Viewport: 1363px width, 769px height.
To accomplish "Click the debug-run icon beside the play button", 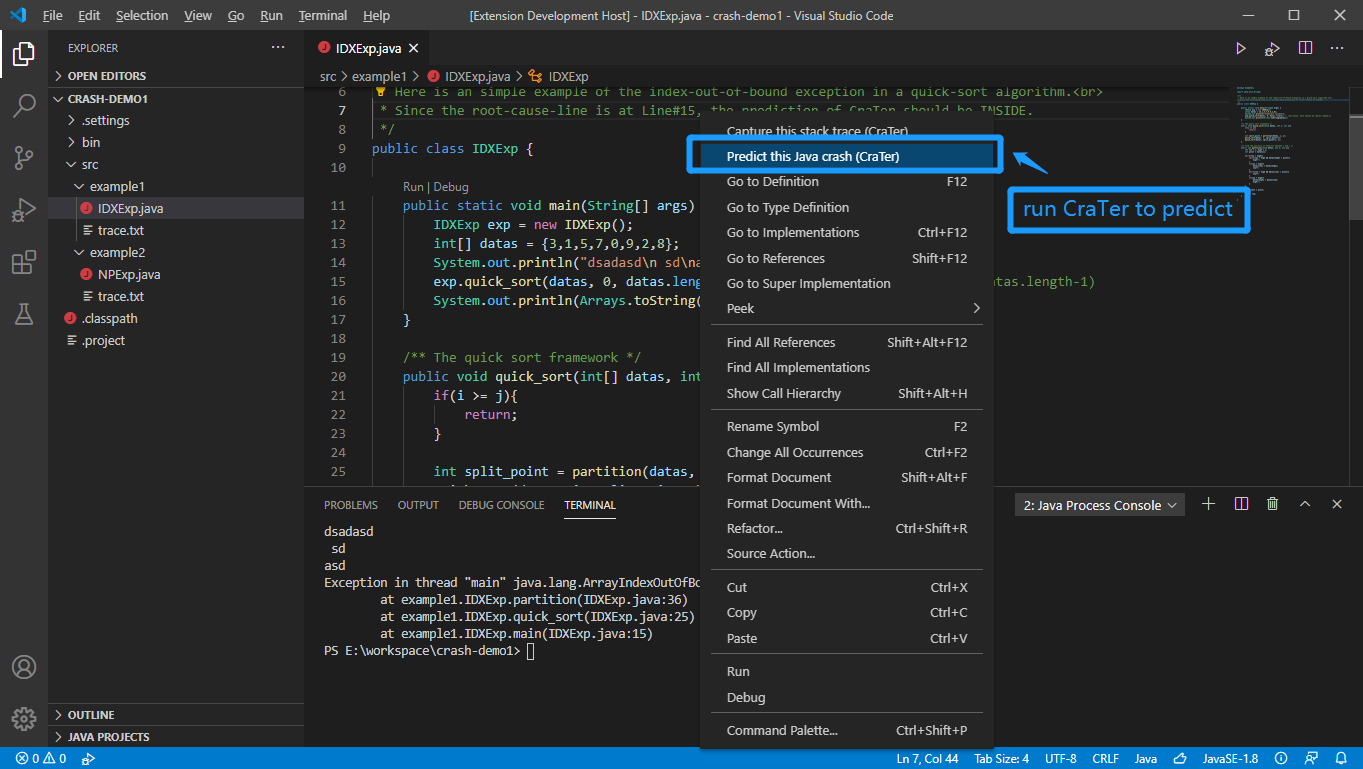I will coord(1272,48).
